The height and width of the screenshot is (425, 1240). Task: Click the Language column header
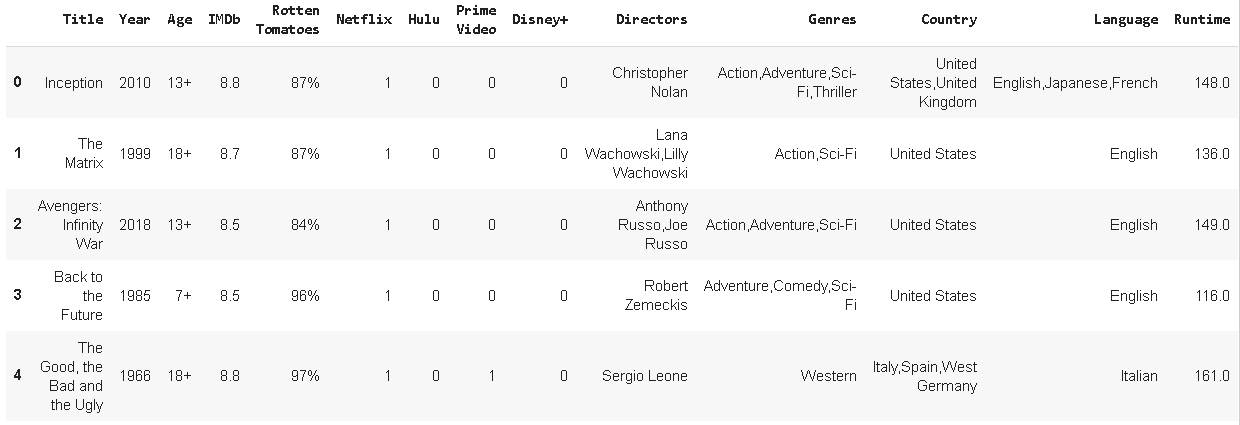pos(1126,19)
